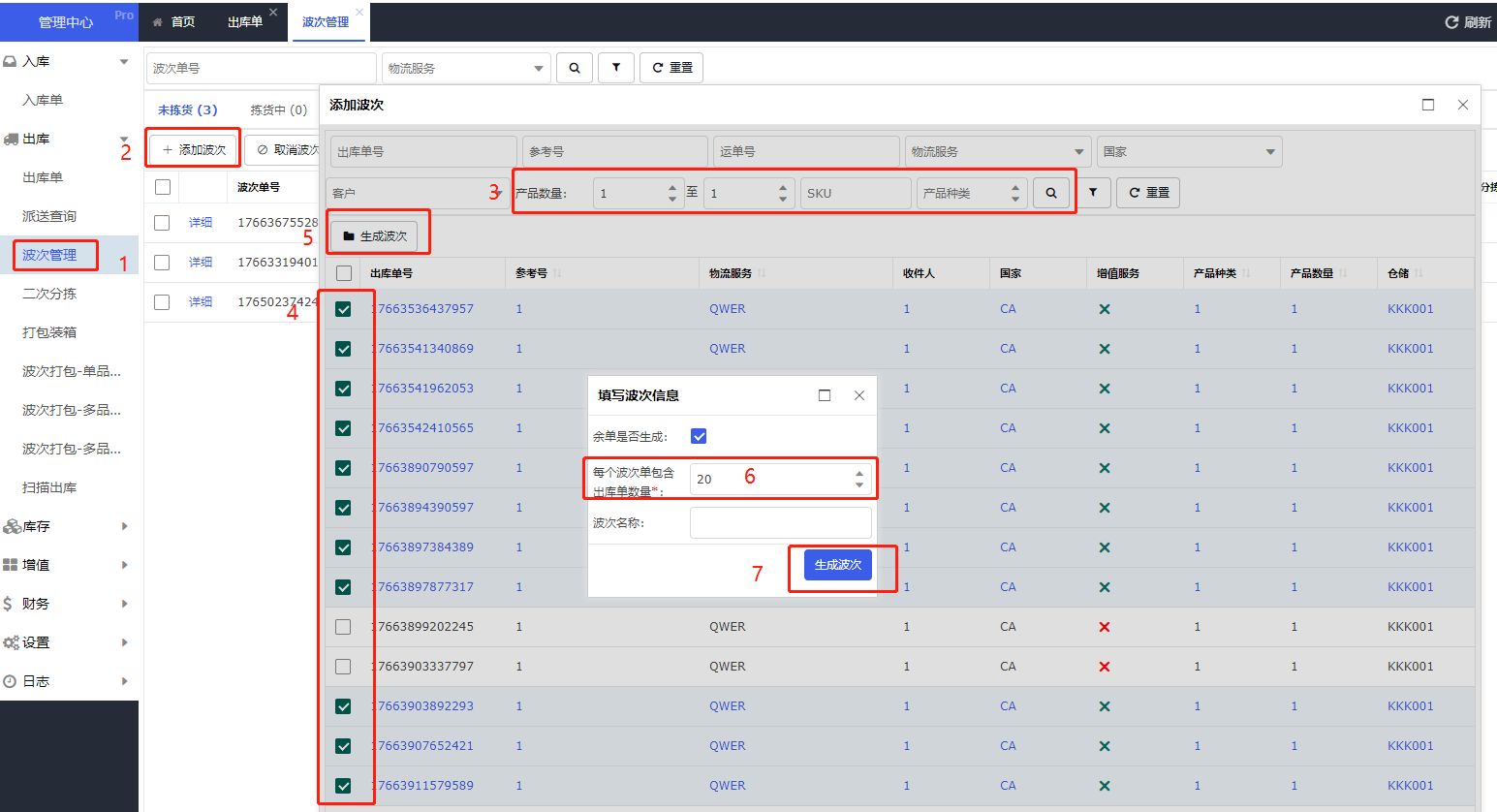The width and height of the screenshot is (1497, 812).
Task: Open 打包装箱 in the sidebar
Action: [x=49, y=332]
